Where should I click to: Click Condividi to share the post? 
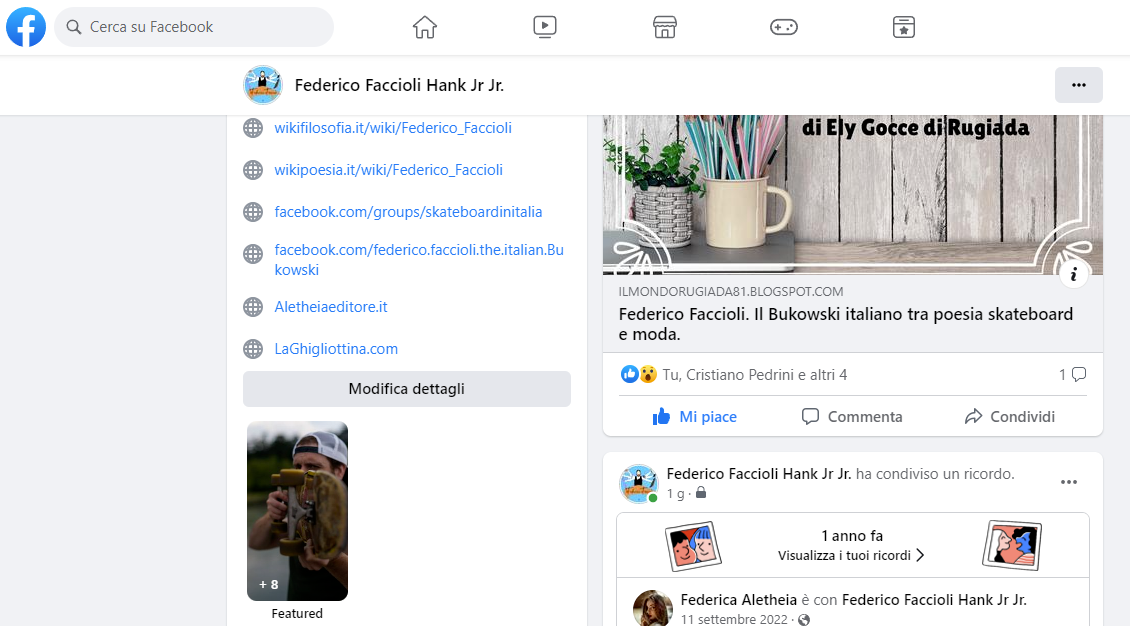(x=1009, y=417)
